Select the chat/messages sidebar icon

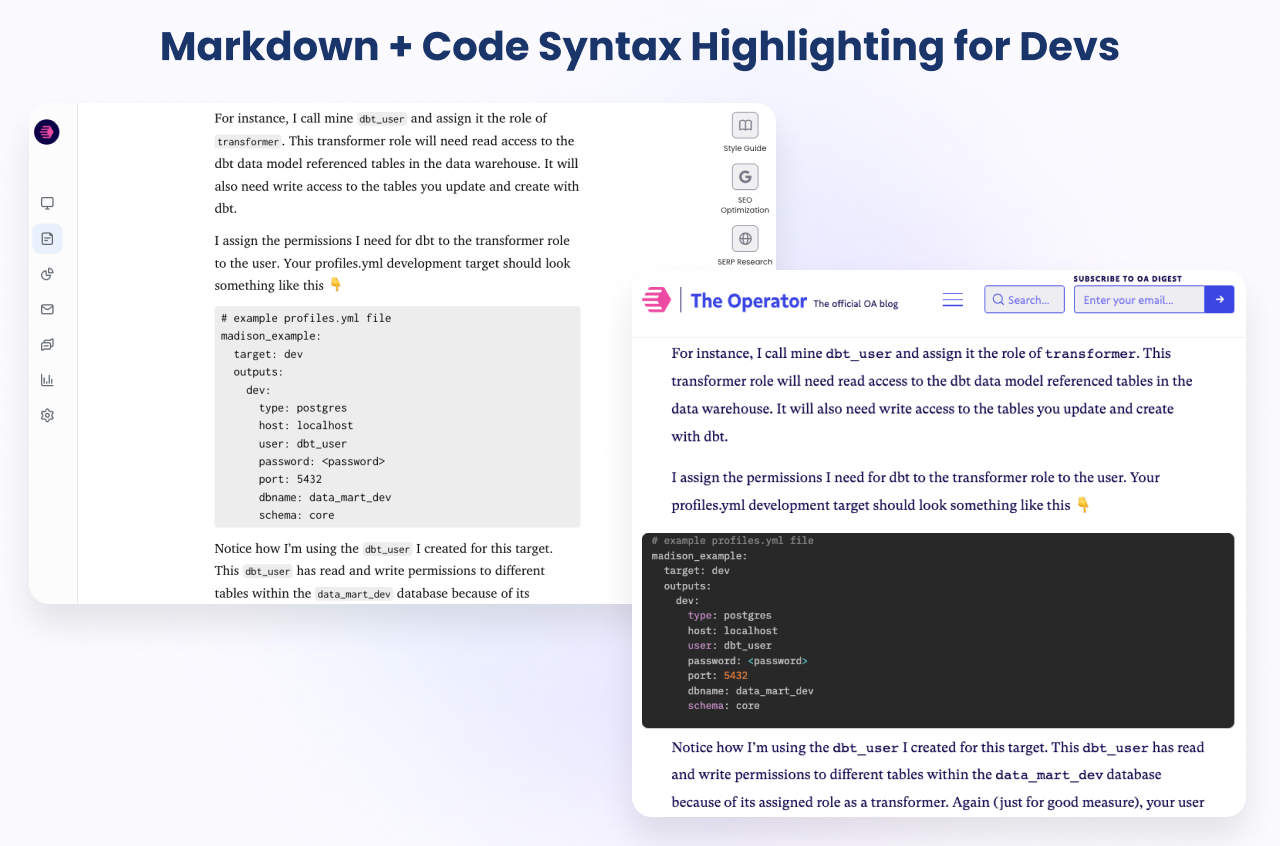[46, 344]
